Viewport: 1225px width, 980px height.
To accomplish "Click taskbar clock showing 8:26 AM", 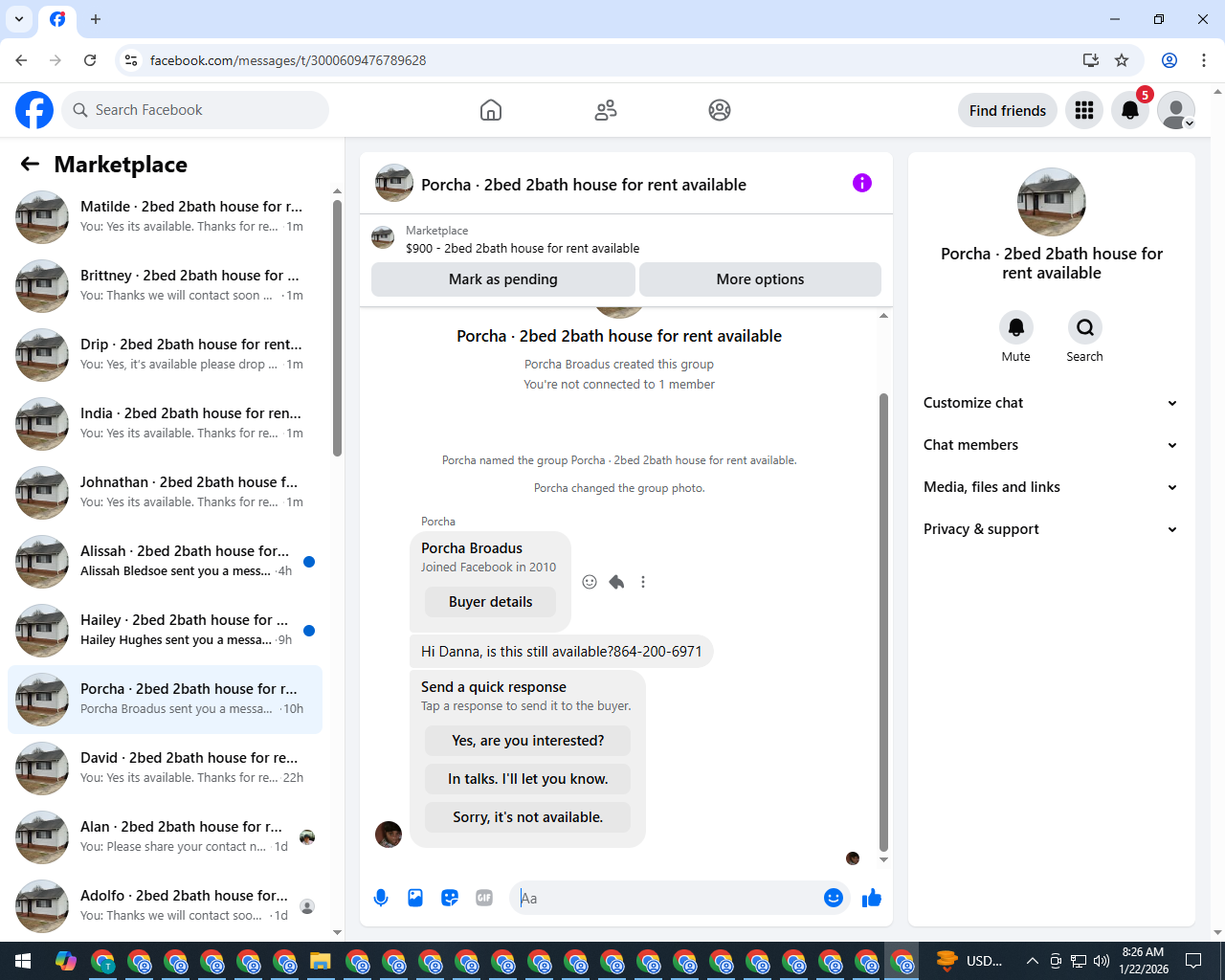I will click(x=1145, y=961).
